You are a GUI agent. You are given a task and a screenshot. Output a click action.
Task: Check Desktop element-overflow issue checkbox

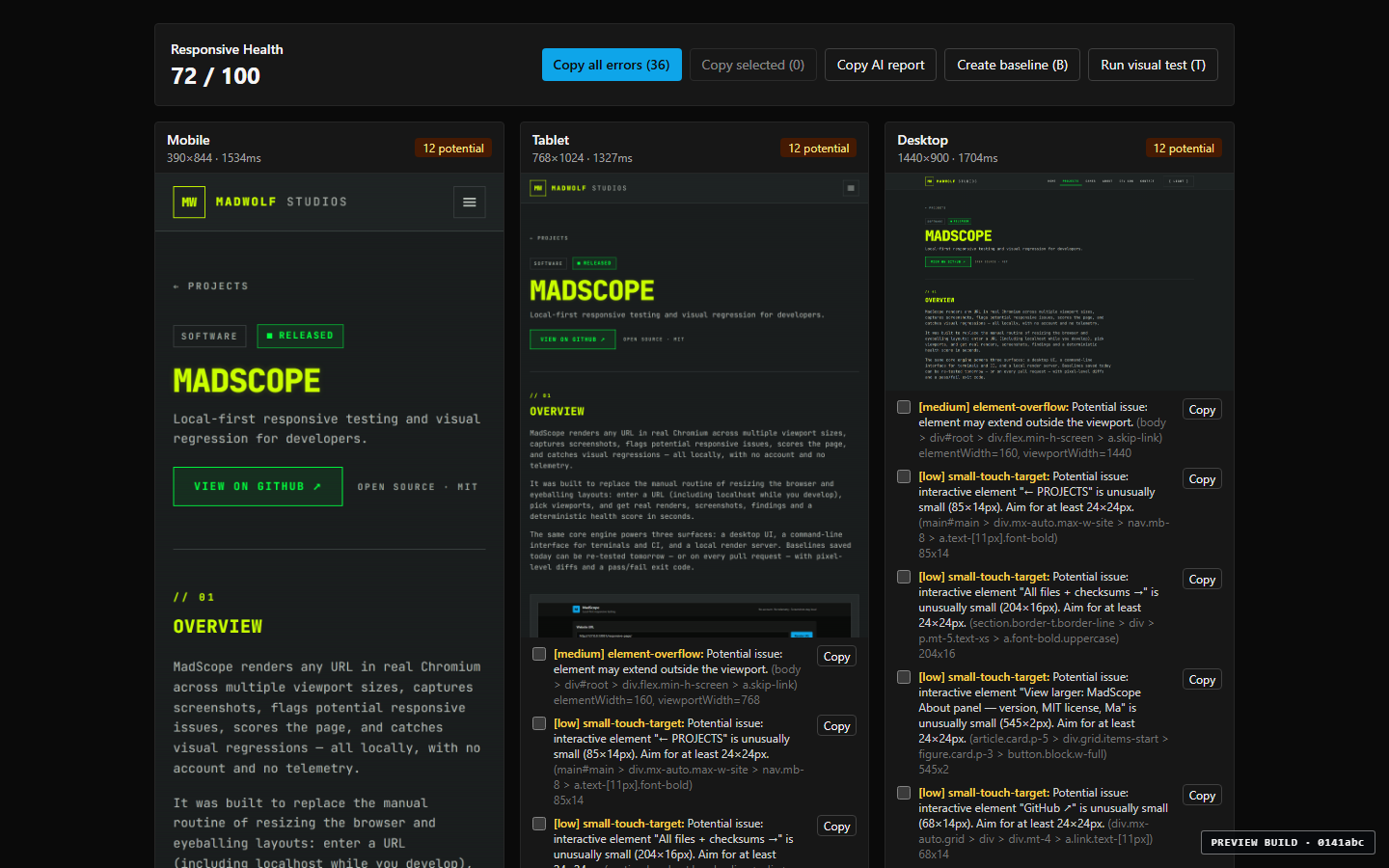[904, 407]
